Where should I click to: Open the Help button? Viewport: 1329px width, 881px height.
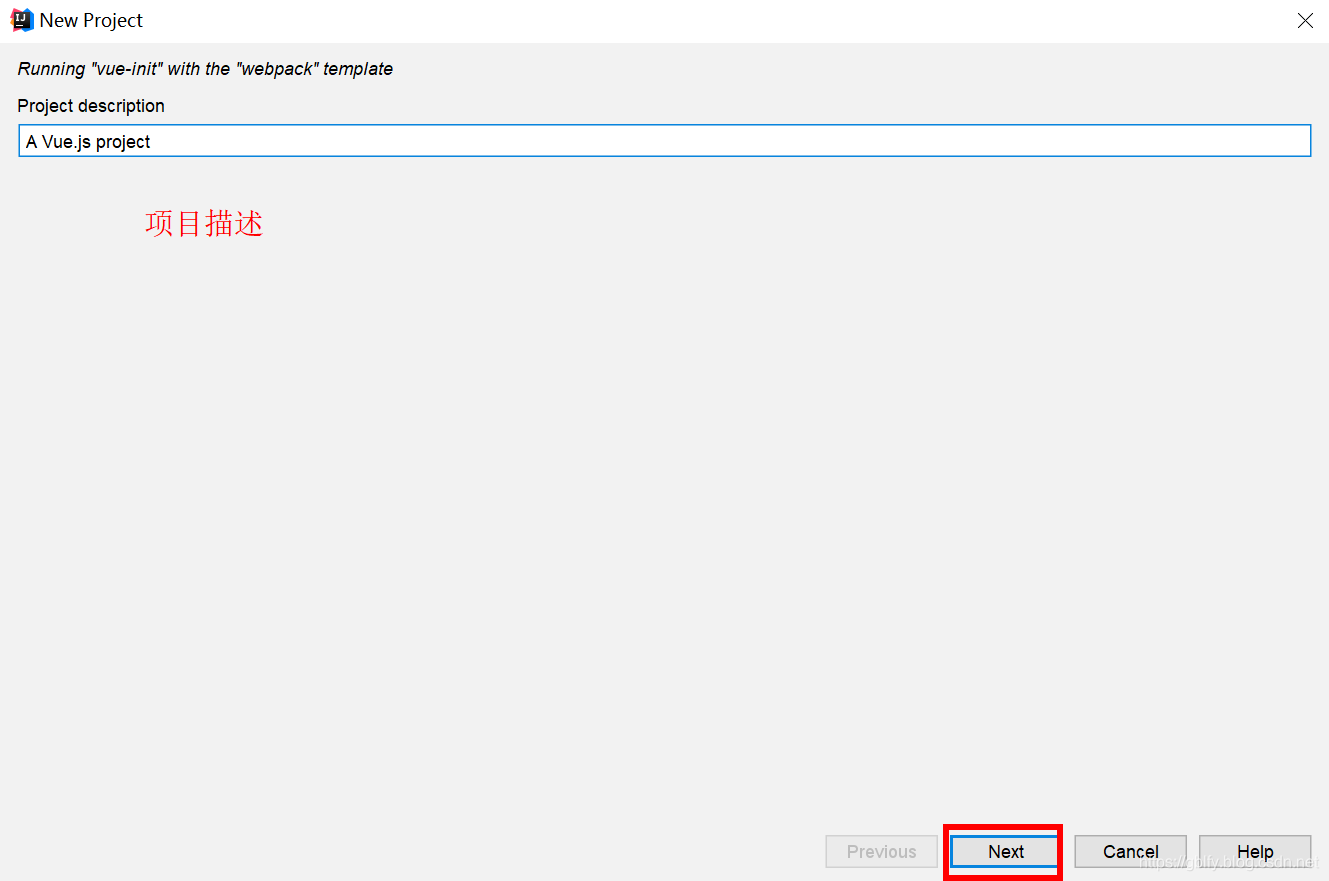(x=1255, y=851)
